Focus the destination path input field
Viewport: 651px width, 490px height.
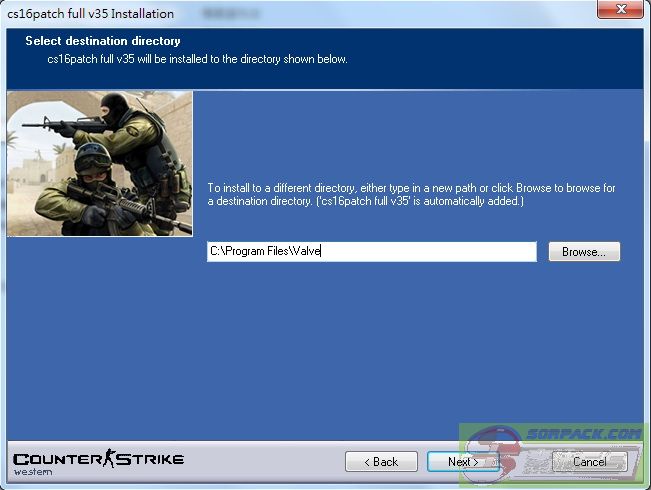[371, 252]
